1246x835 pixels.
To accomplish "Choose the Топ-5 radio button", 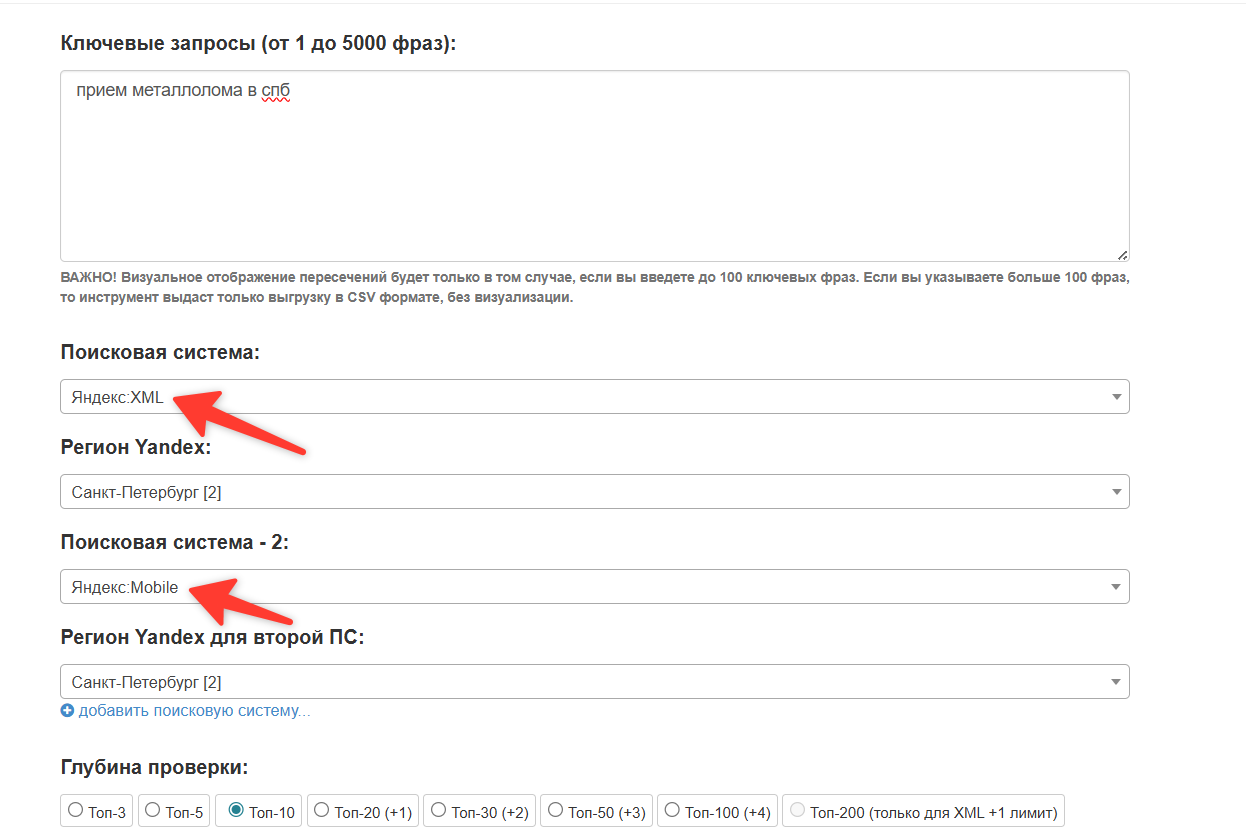I will coord(153,810).
